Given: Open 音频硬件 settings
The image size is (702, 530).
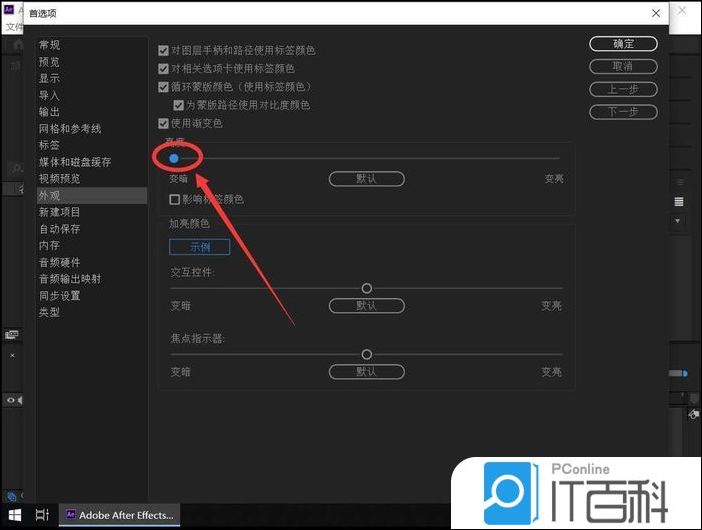Looking at the screenshot, I should tap(60, 262).
